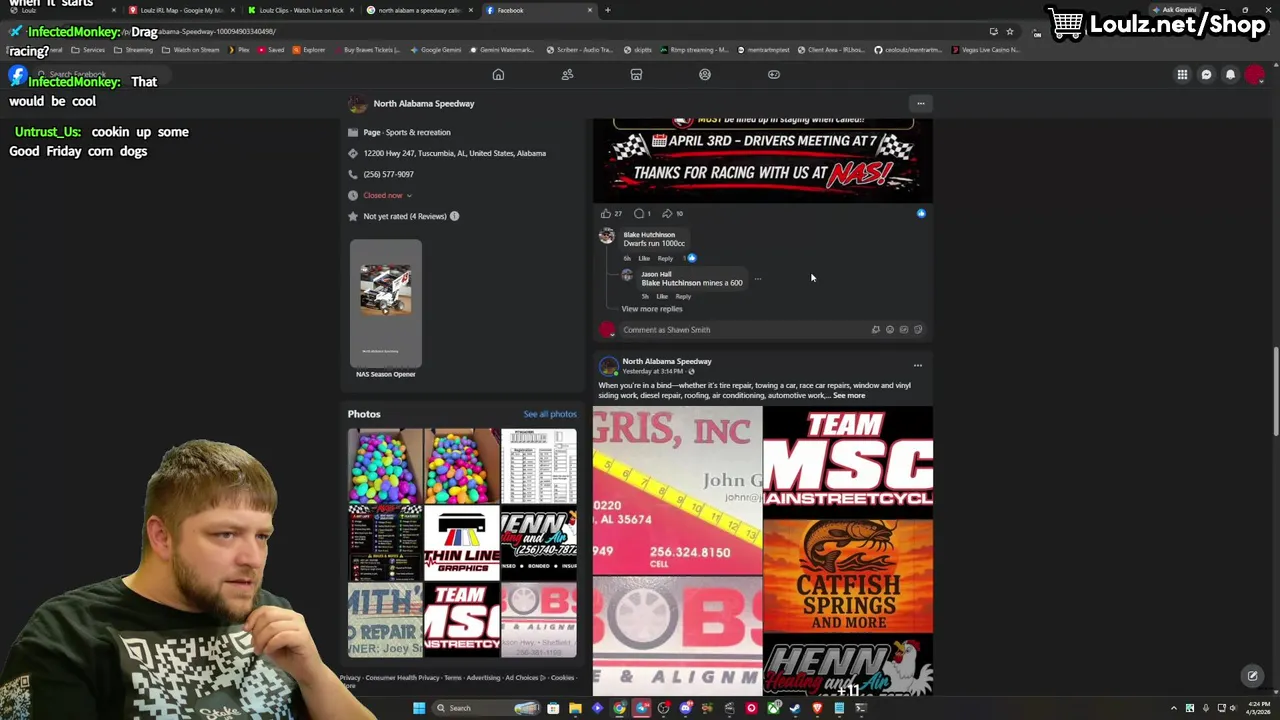
Task: Open the Friends icon in Facebook navigation
Action: pos(567,74)
